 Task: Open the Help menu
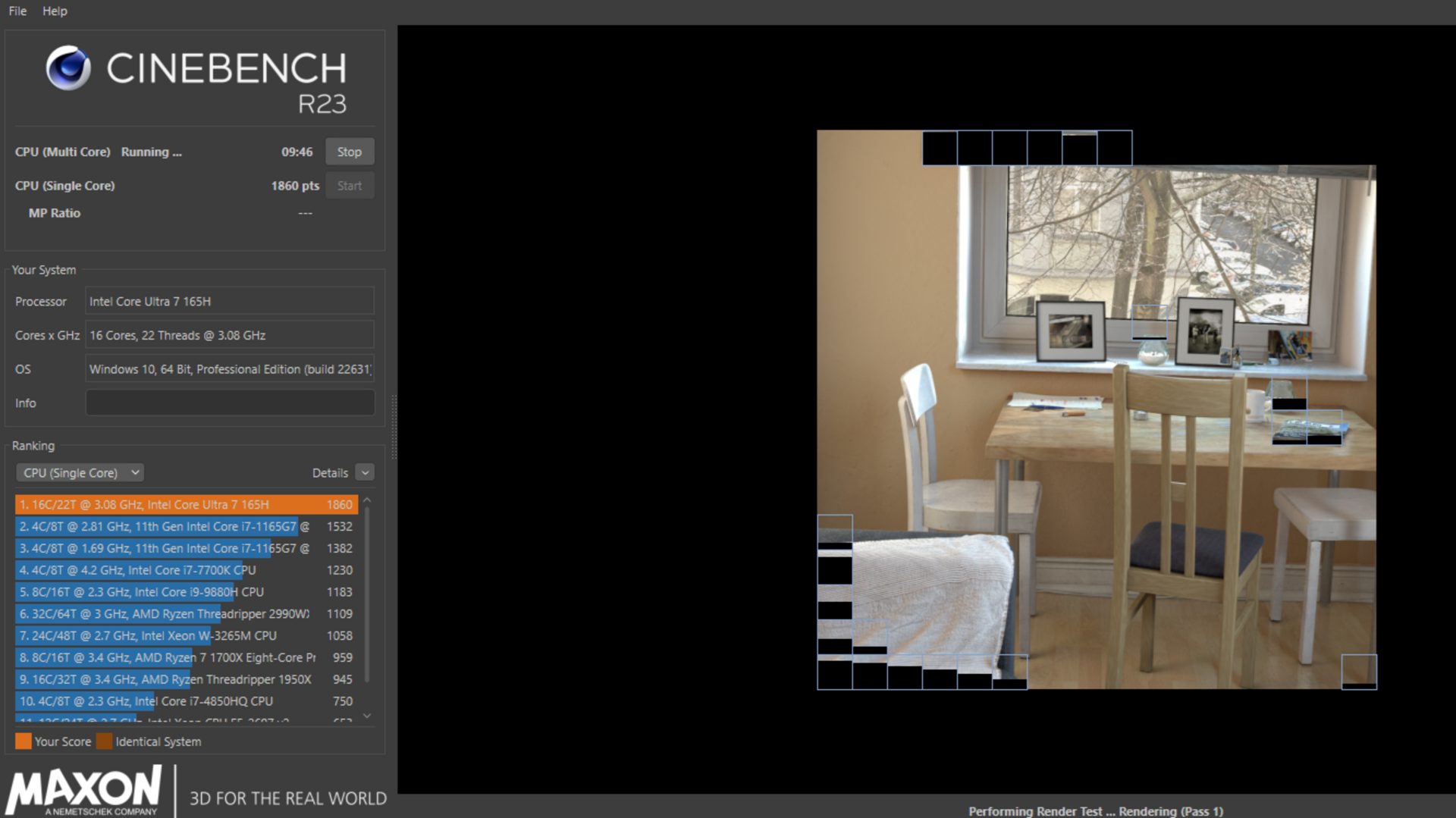click(55, 11)
